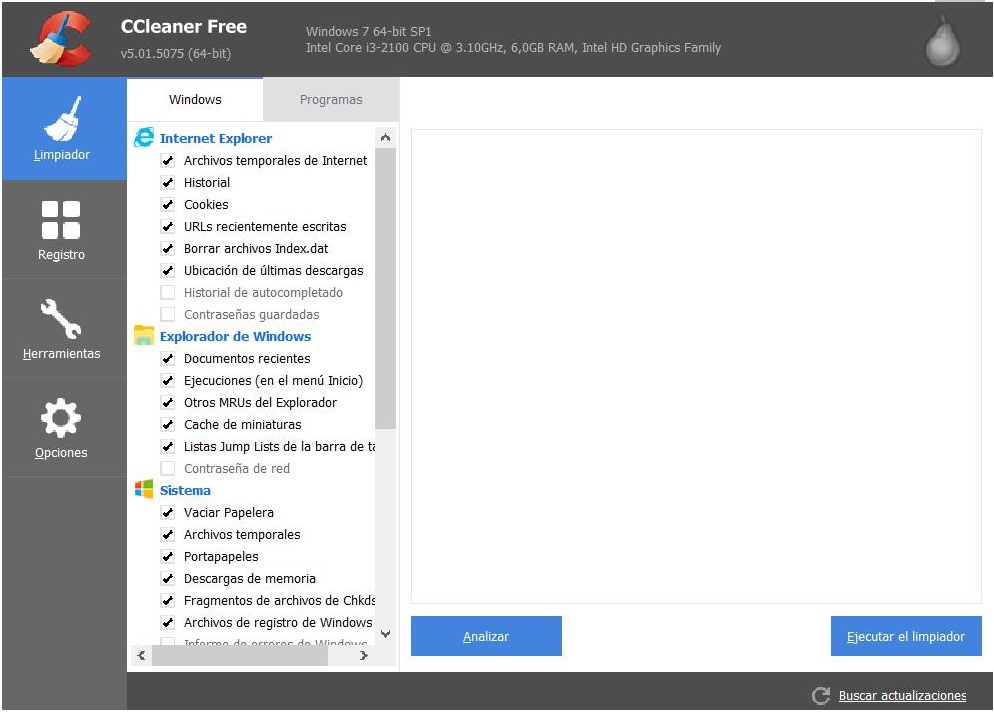Uncheck Documentos recientes checkbox
This screenshot has height=713, width=994.
point(167,359)
